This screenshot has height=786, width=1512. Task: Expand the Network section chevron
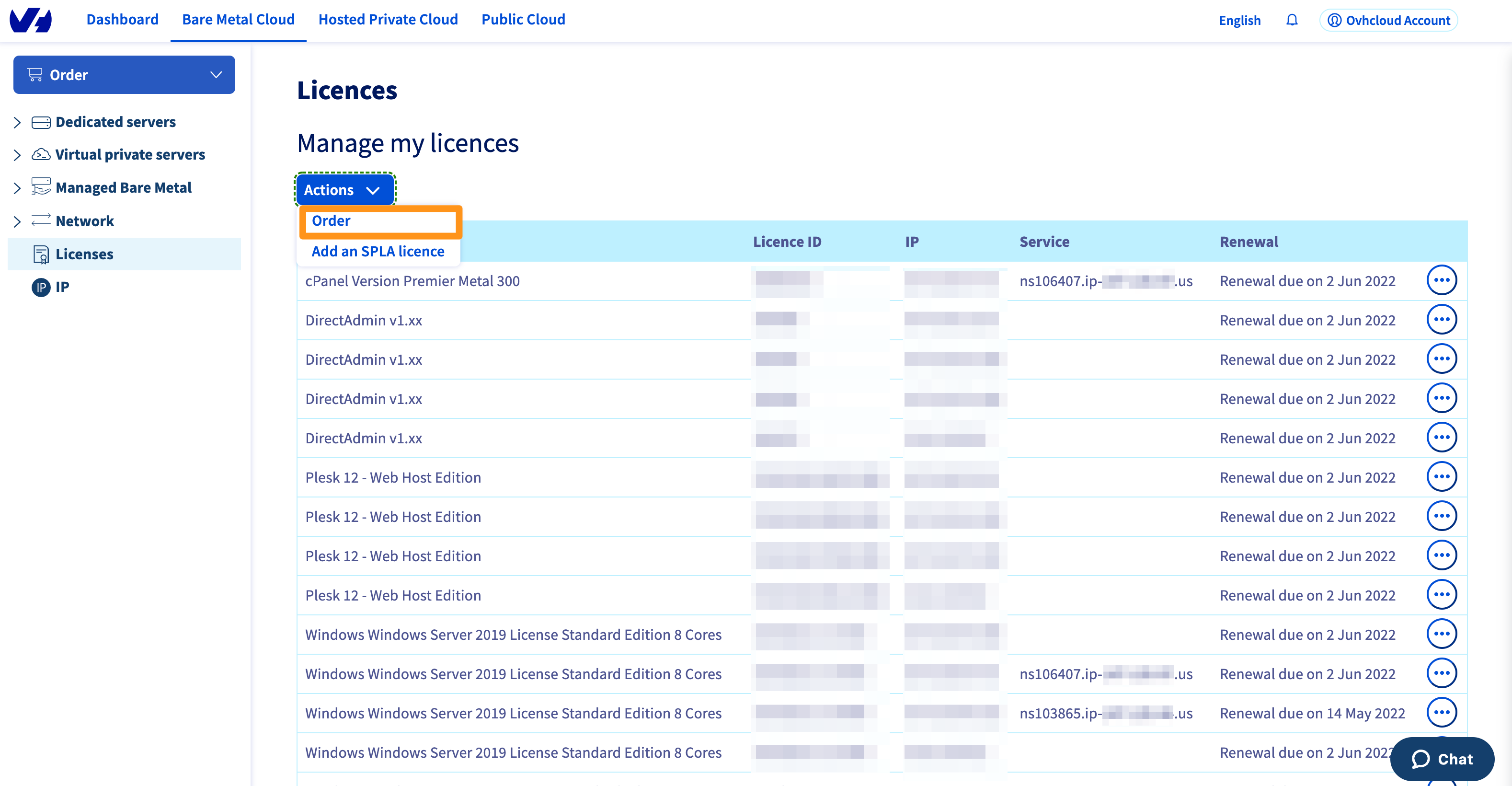(17, 221)
